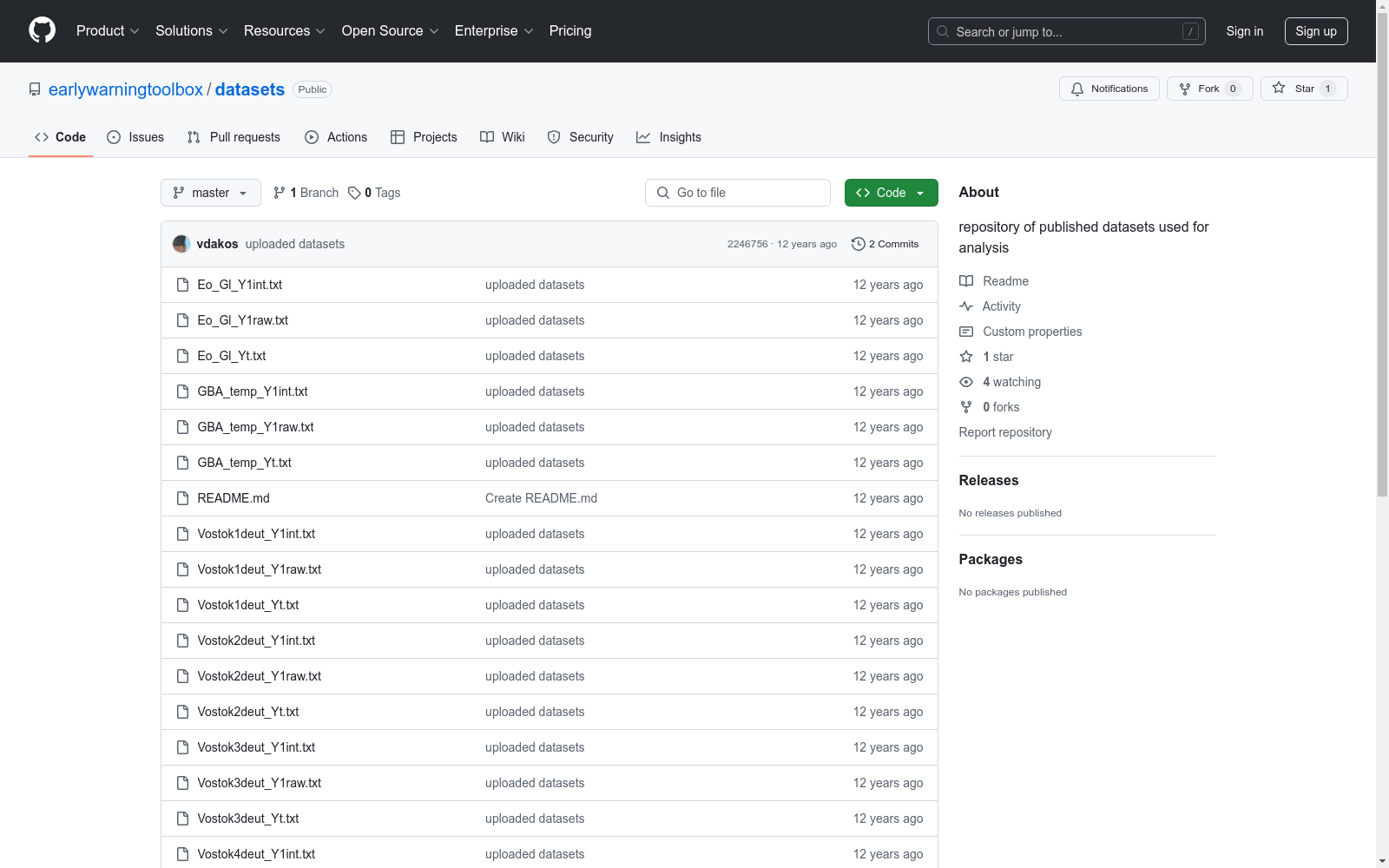This screenshot has width=1389, height=868.
Task: Expand the Solutions menu
Action: point(192,31)
